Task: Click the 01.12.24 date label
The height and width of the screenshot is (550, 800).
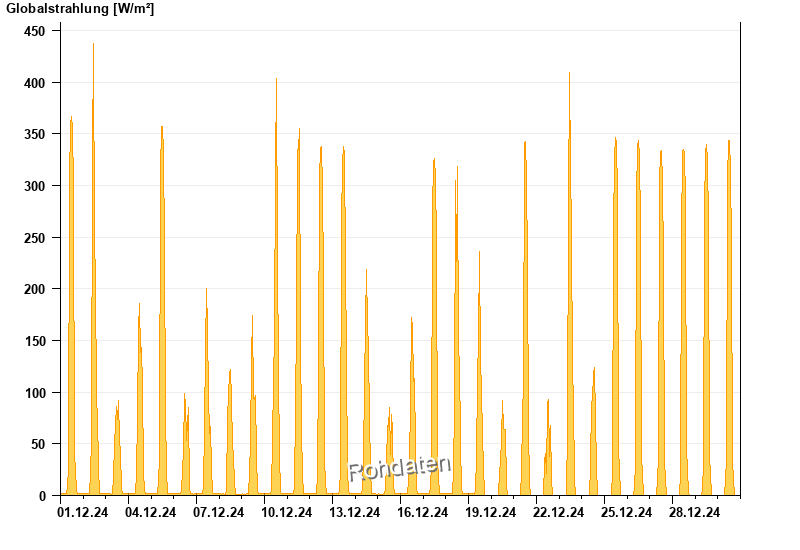Action: pos(83,512)
